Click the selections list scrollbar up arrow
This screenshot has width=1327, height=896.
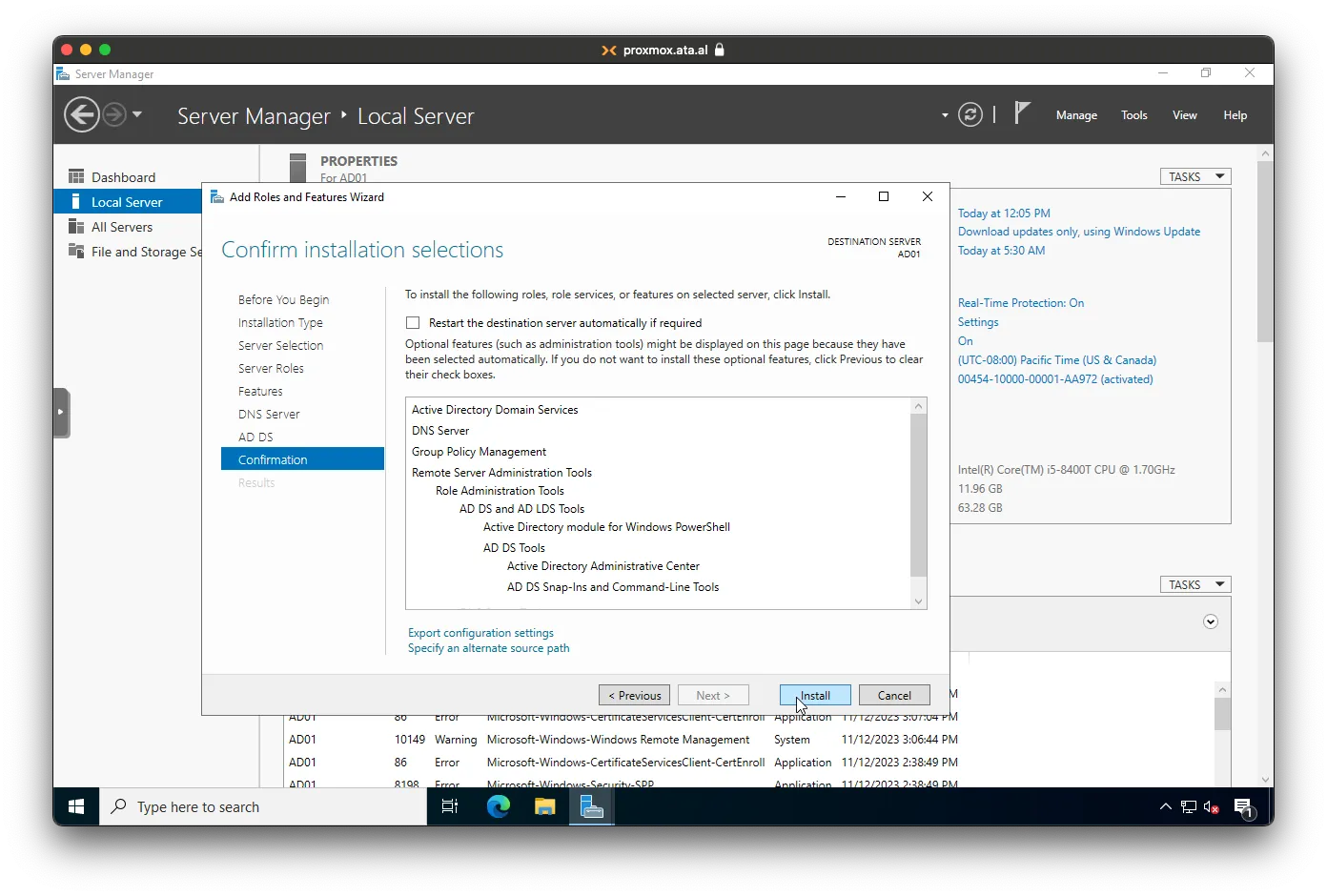(x=919, y=406)
